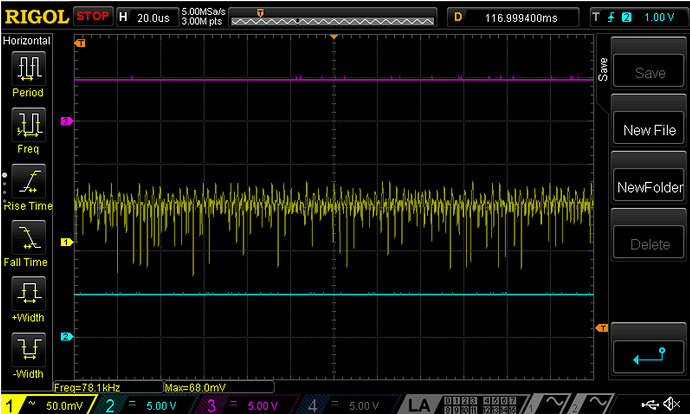Click the orange trigger position marker at top center
The height and width of the screenshot is (414, 690).
click(334, 37)
